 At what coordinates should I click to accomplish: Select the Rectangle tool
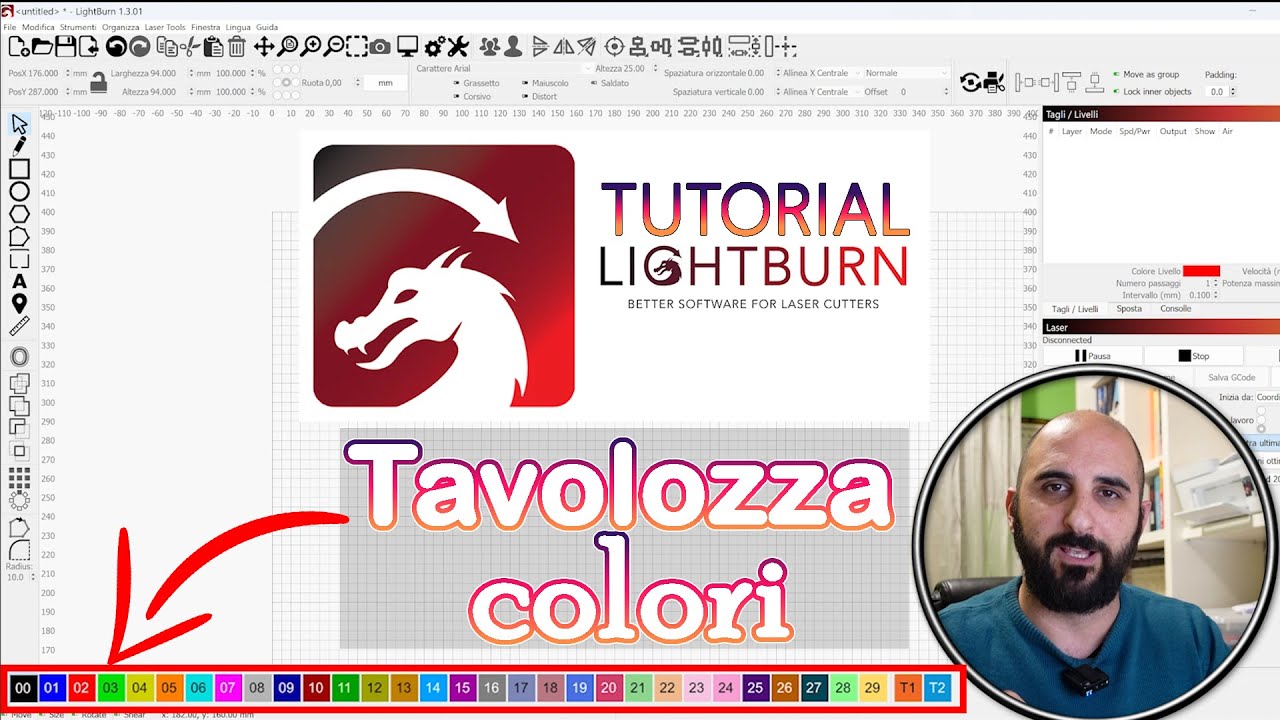pos(19,169)
